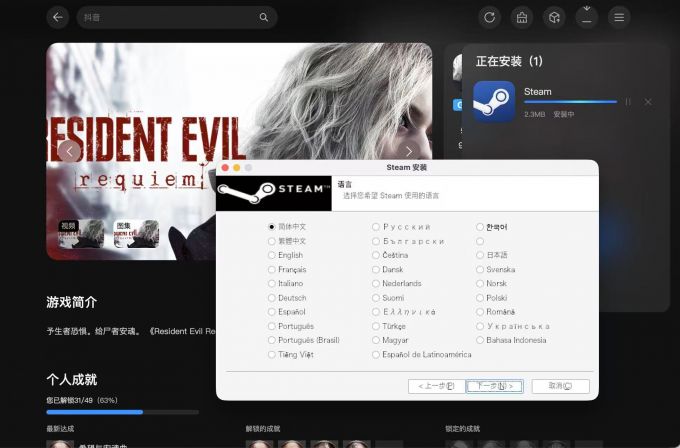Select Norsk language option
The image size is (680, 448).
click(491, 283)
